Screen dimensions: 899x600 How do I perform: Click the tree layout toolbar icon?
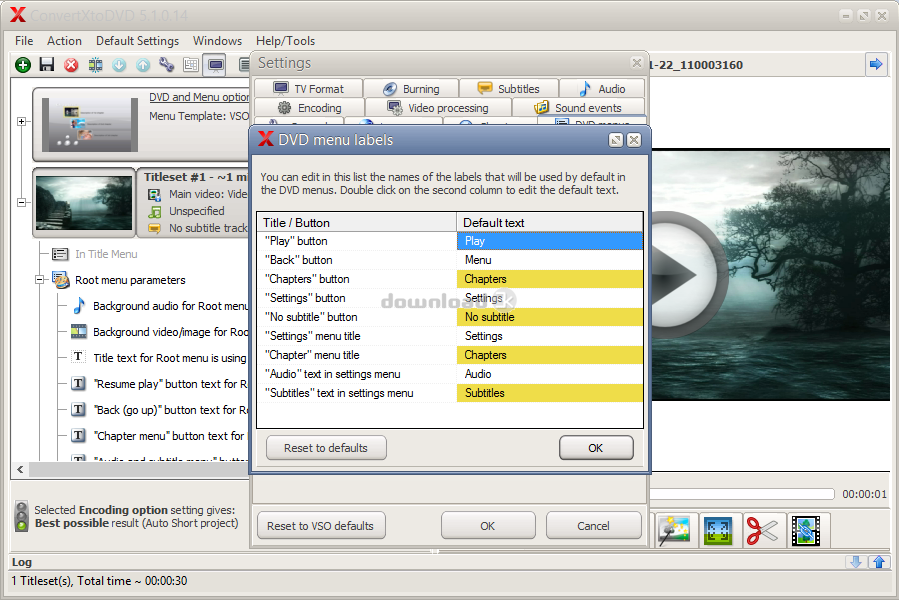point(191,65)
